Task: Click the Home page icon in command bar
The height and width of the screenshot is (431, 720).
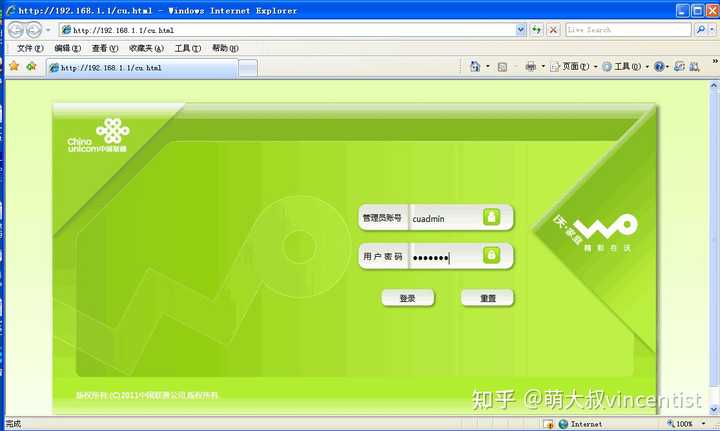Action: click(x=475, y=67)
